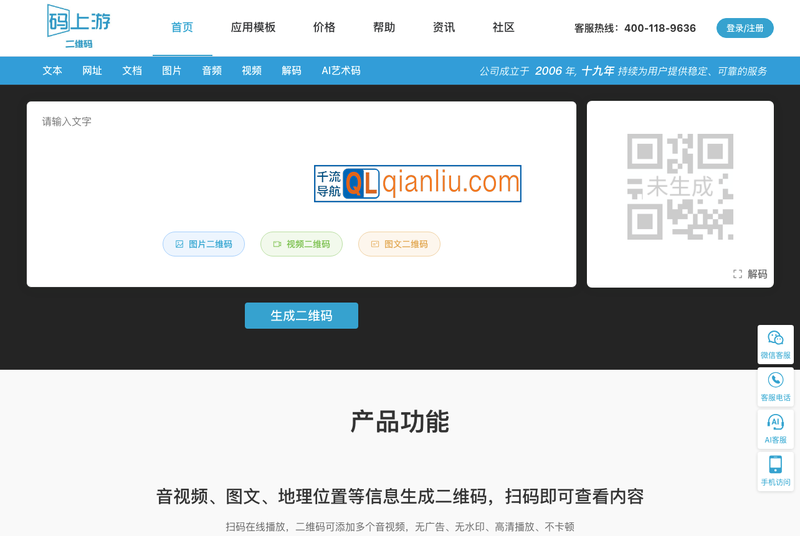
Task: Open the 手机访问 mobile access icon
Action: tap(775, 471)
